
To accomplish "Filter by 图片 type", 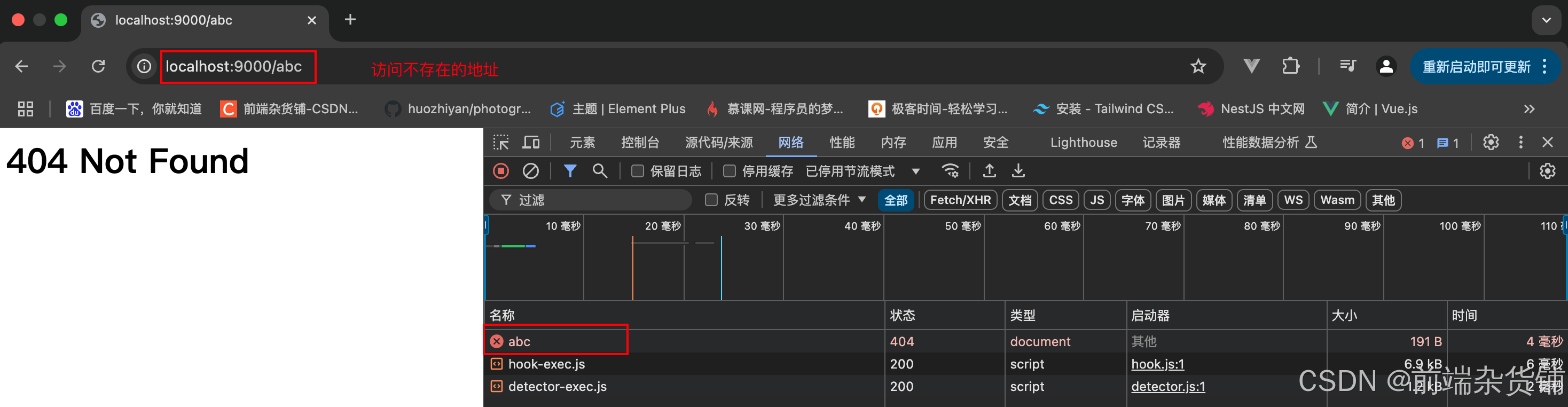I will pos(1173,200).
